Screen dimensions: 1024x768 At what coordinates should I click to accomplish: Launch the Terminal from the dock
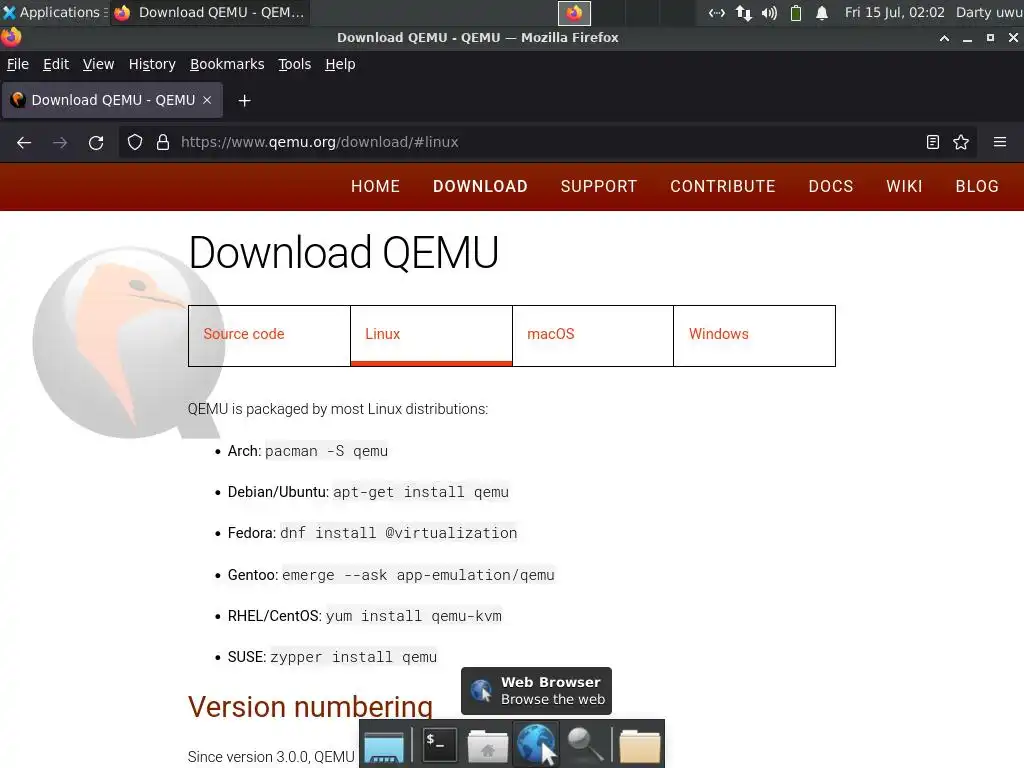[440, 745]
